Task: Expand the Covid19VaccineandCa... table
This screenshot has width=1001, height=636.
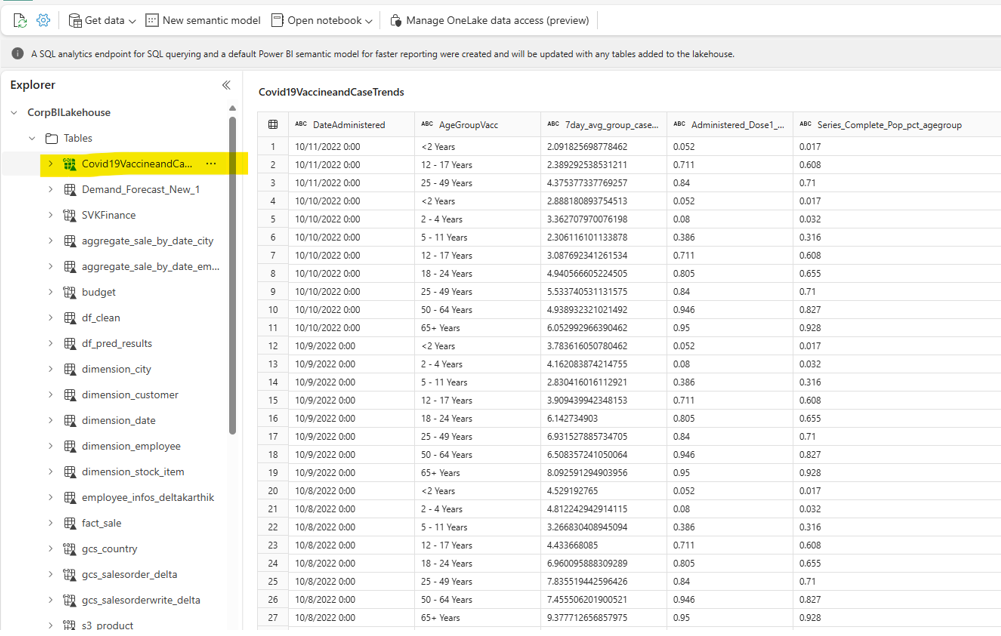Action: point(50,164)
